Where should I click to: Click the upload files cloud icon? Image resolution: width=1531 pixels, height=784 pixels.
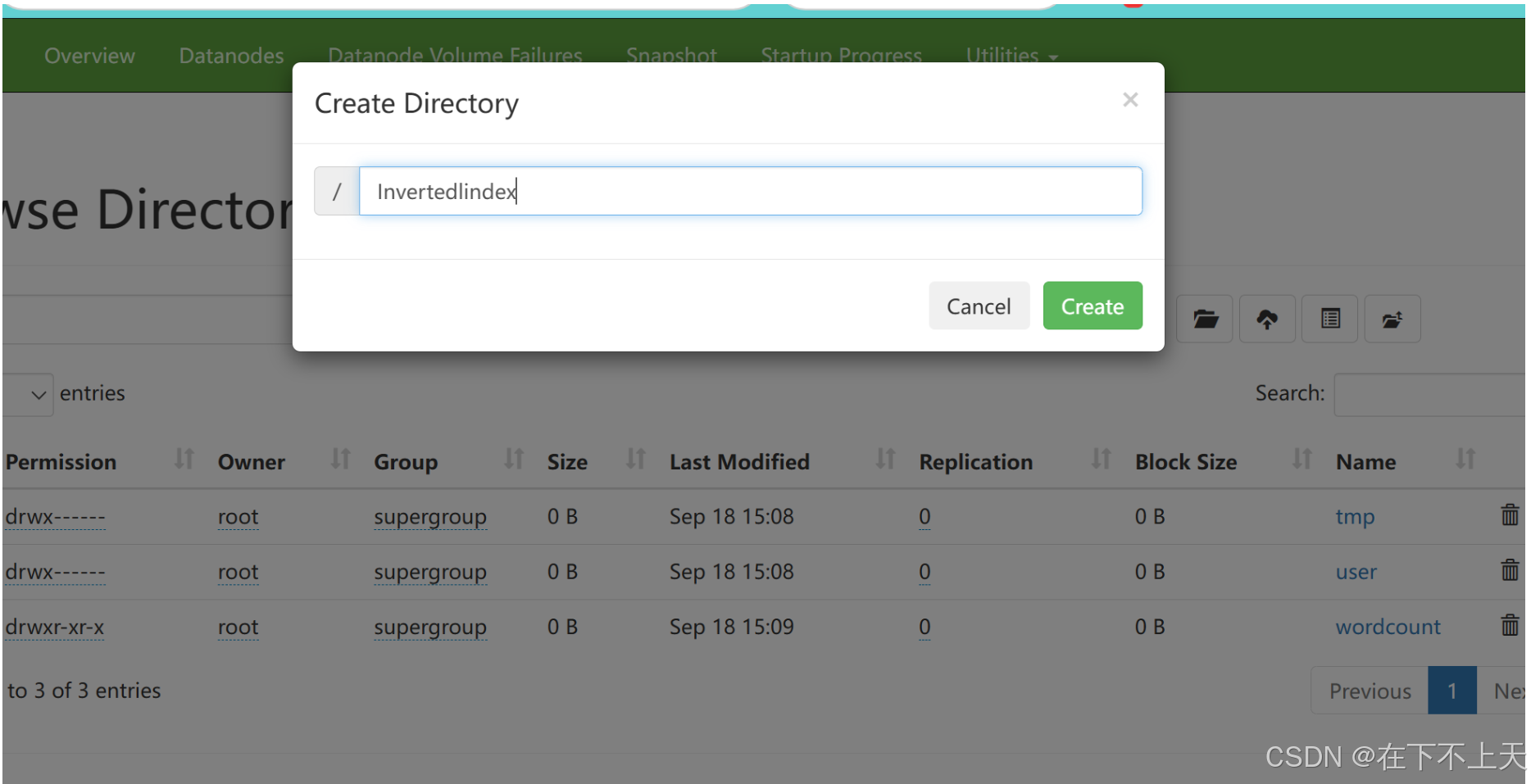tap(1267, 319)
